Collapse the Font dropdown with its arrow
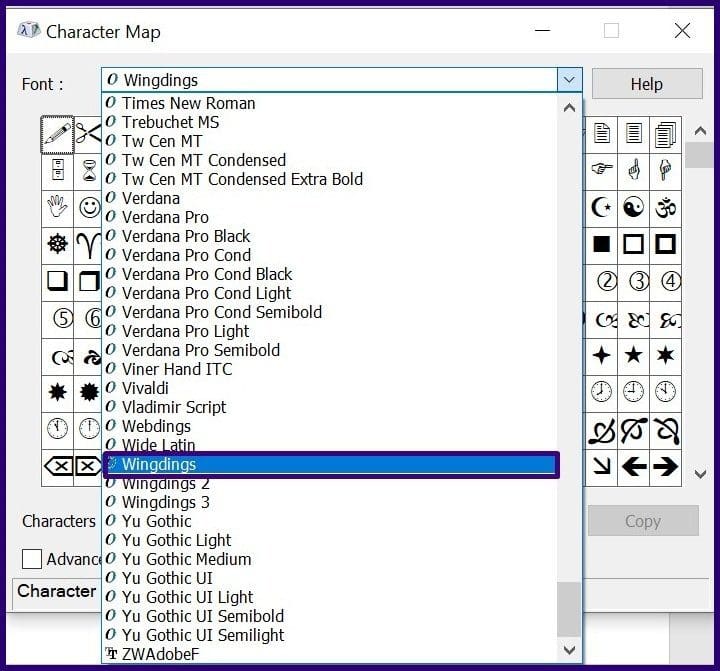720x671 pixels. [569, 80]
